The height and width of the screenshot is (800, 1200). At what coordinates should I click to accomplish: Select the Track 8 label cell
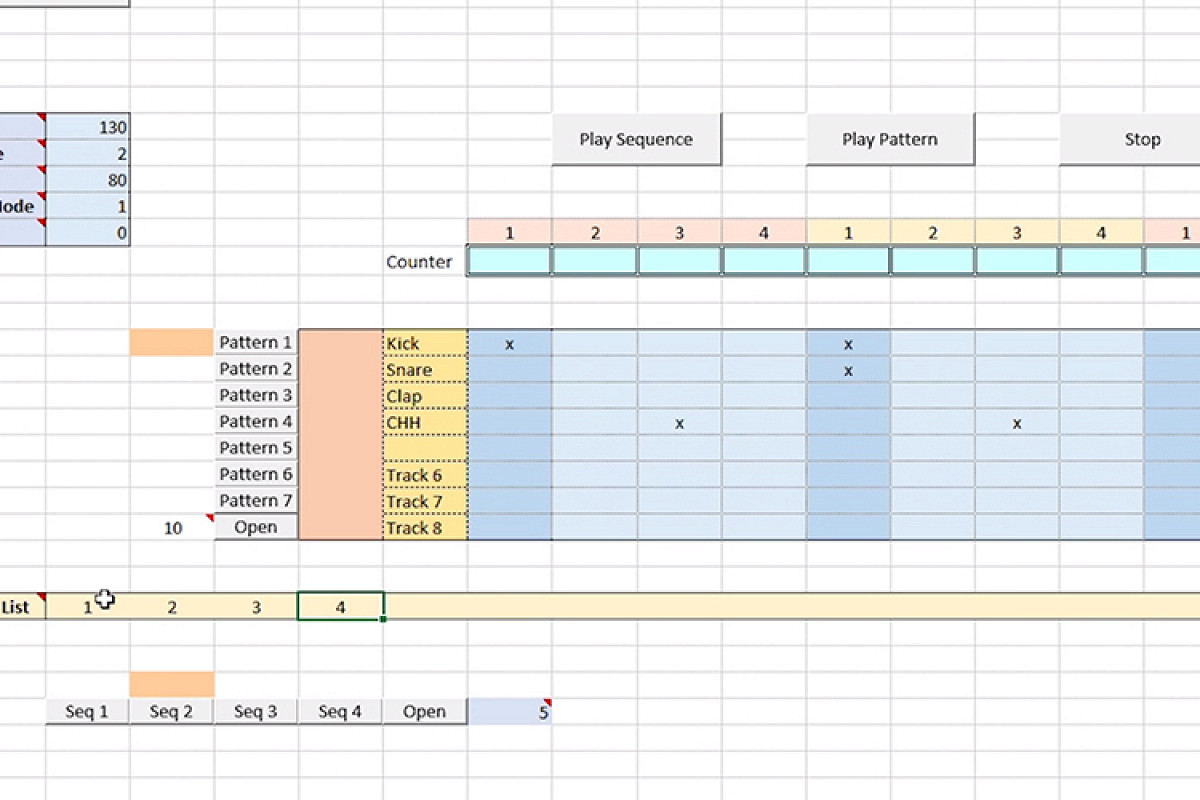(x=424, y=528)
